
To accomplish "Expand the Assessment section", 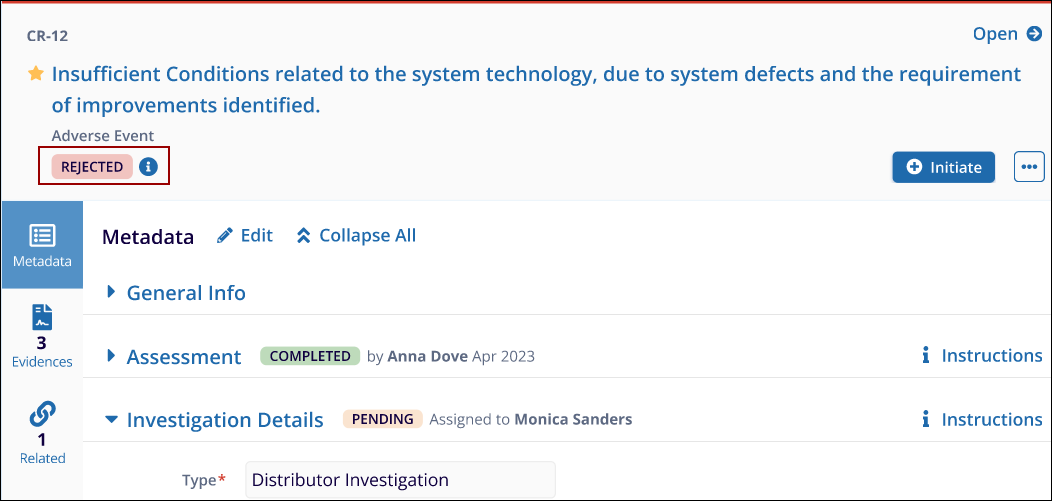I will point(112,356).
